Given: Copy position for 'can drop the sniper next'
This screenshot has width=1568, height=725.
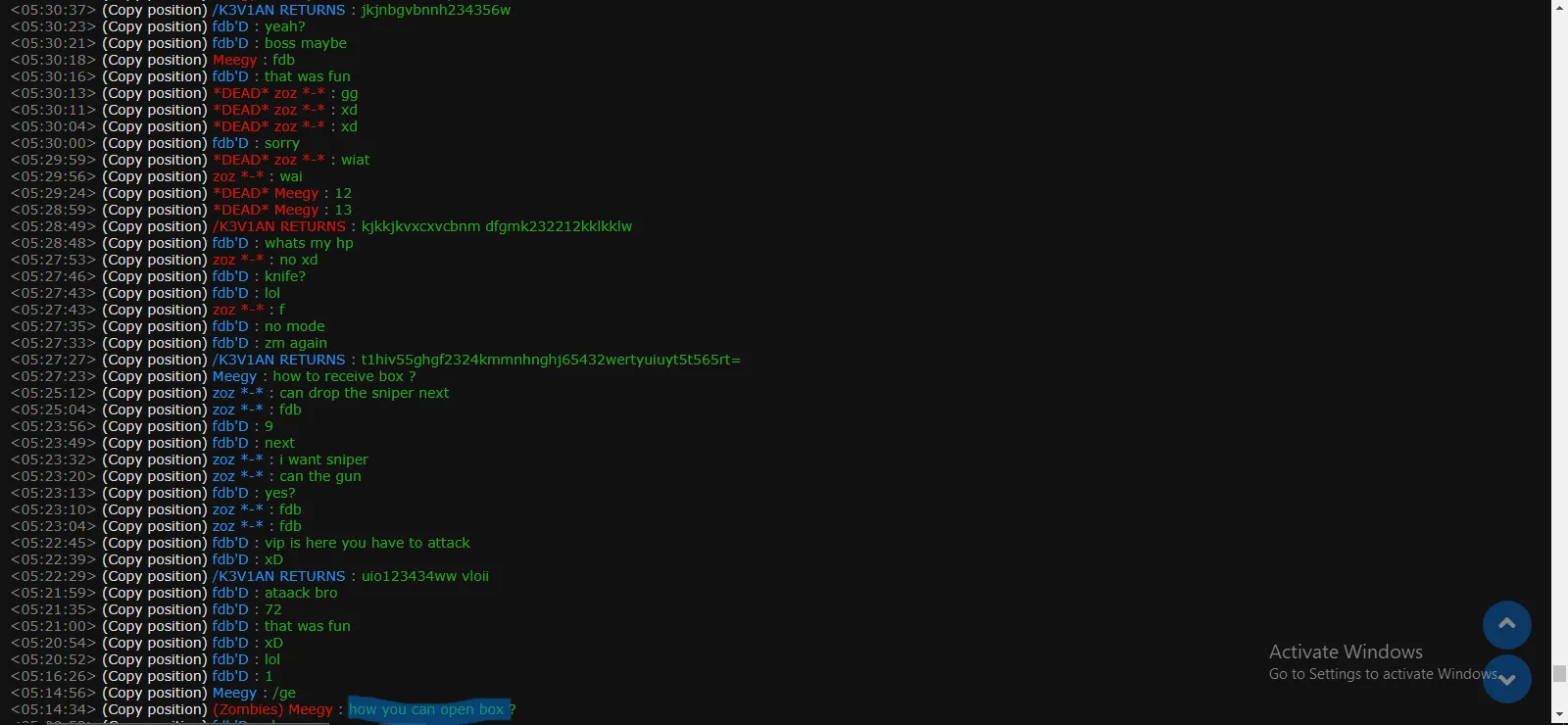Looking at the screenshot, I should 155,393.
